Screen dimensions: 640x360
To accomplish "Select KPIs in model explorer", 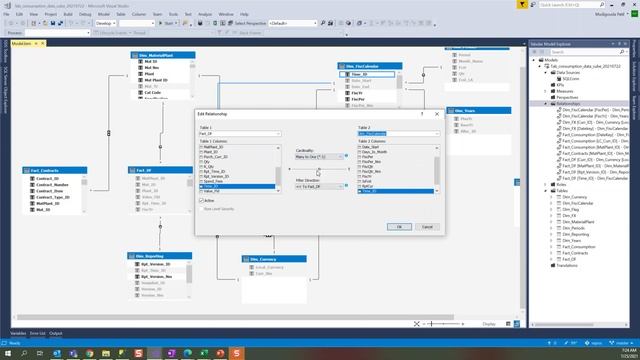I will [560, 85].
